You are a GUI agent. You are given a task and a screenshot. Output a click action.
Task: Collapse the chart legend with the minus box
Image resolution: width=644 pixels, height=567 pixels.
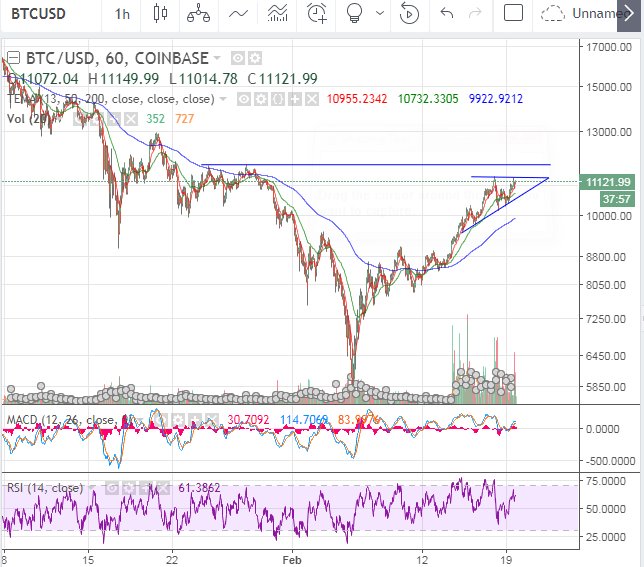coord(14,57)
